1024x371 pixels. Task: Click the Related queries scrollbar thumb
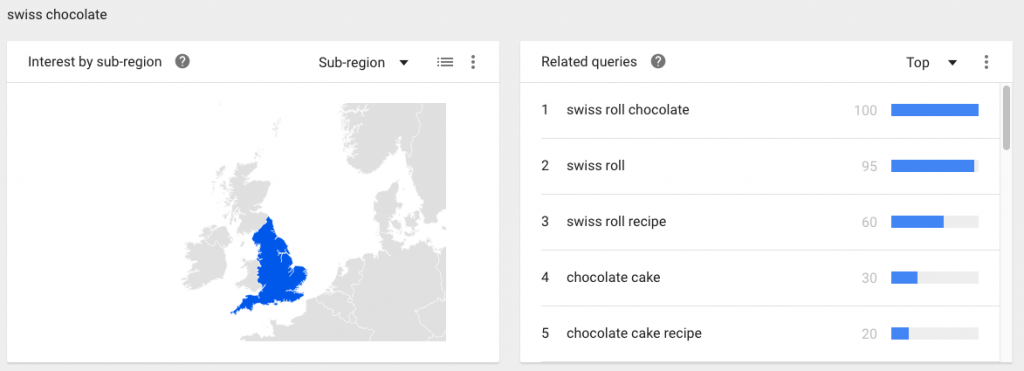click(x=1006, y=118)
